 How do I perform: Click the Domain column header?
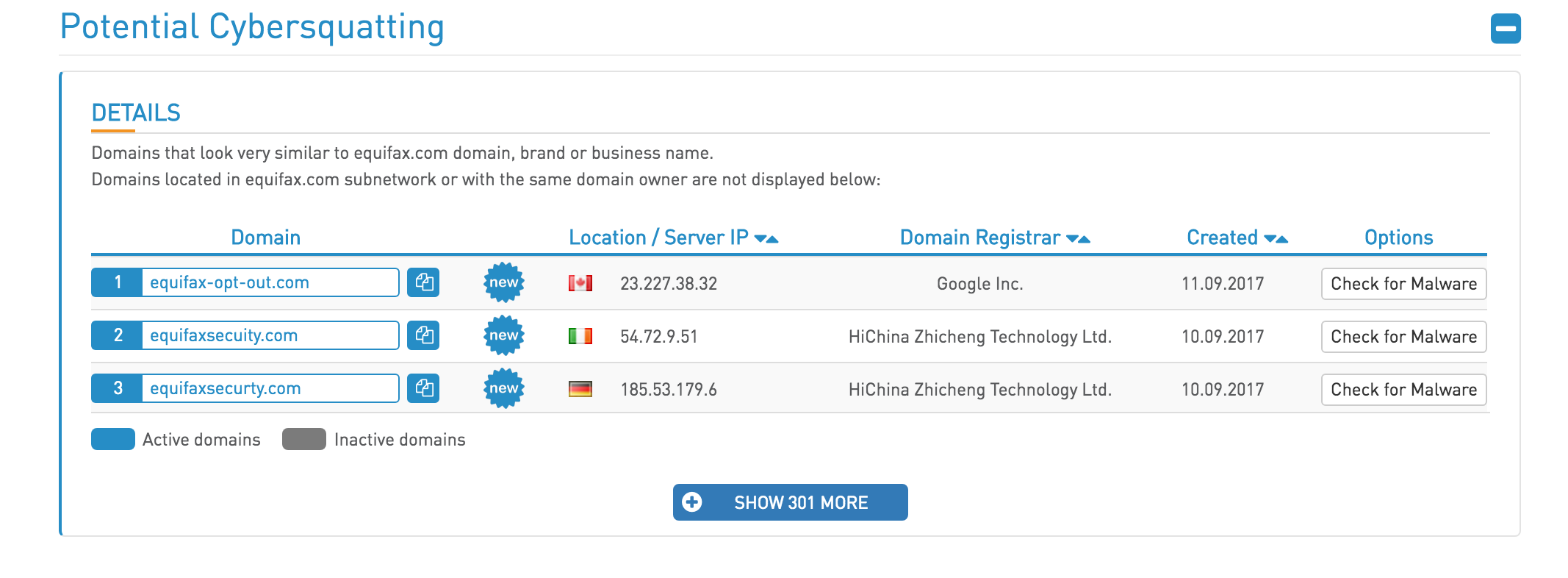[x=265, y=238]
